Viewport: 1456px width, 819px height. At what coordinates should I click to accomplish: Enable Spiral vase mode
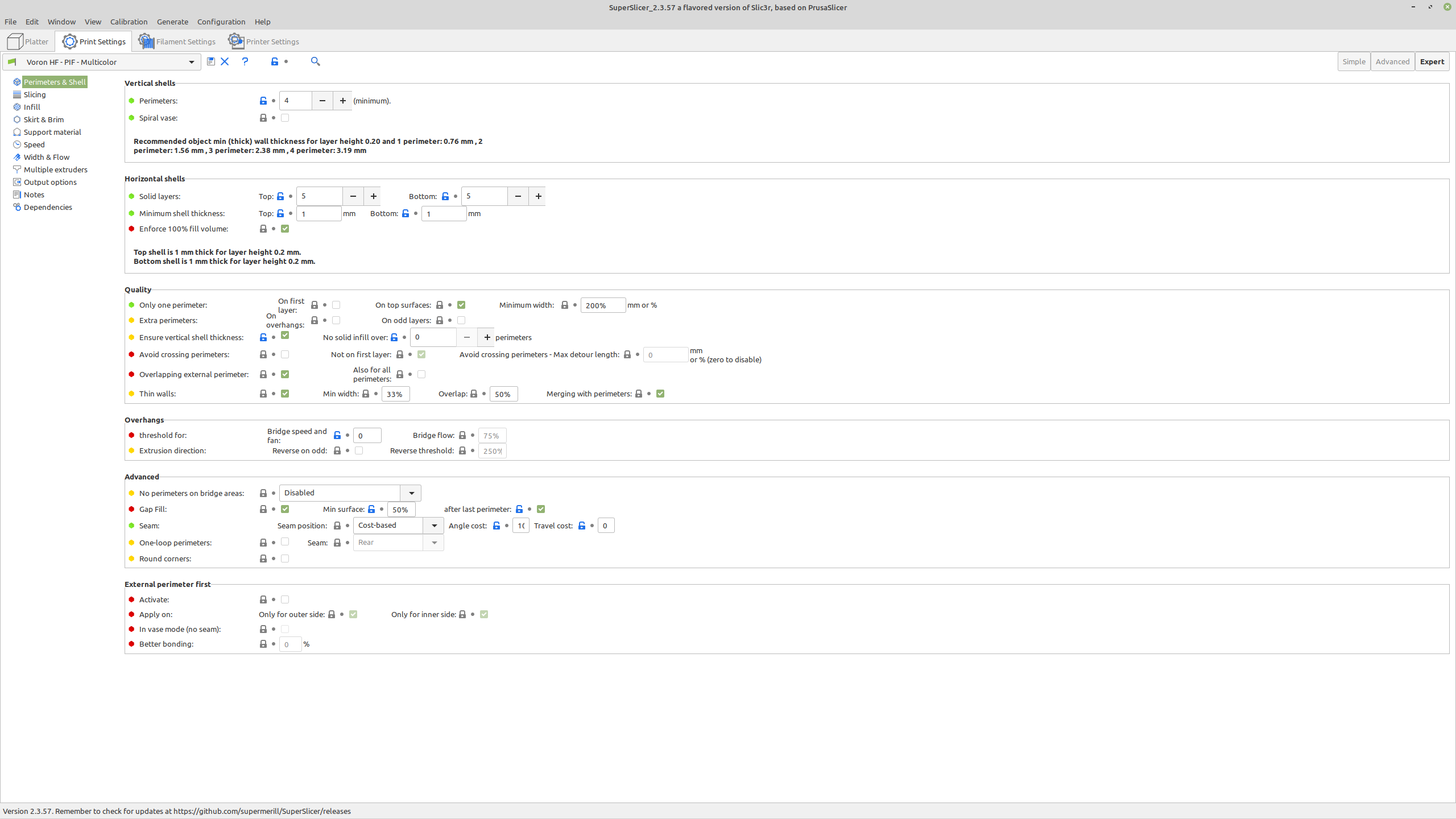(x=285, y=118)
